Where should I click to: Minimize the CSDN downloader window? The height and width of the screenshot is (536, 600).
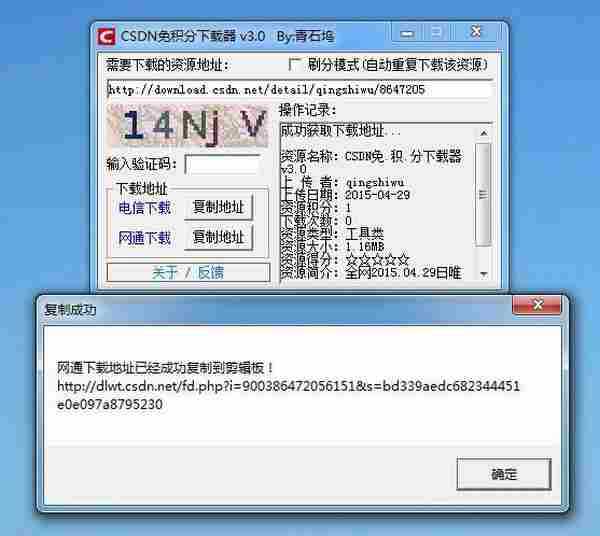click(x=408, y=33)
